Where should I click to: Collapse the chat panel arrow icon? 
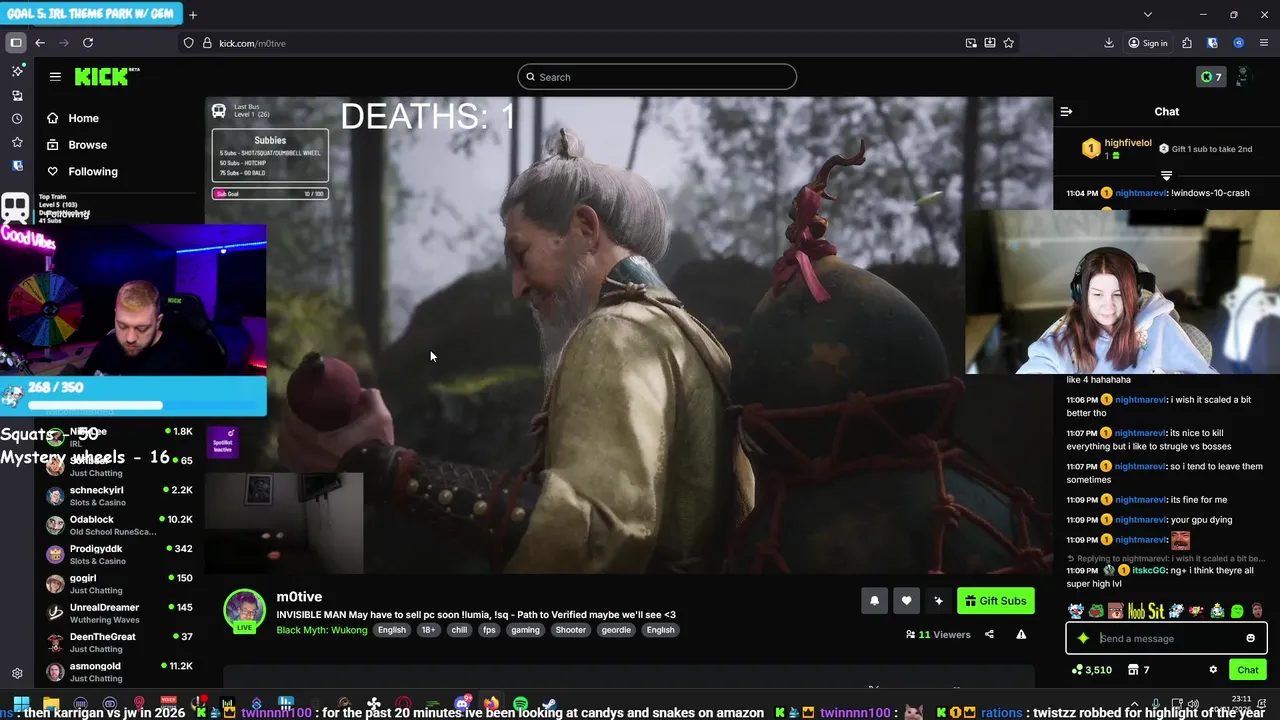coord(1066,112)
